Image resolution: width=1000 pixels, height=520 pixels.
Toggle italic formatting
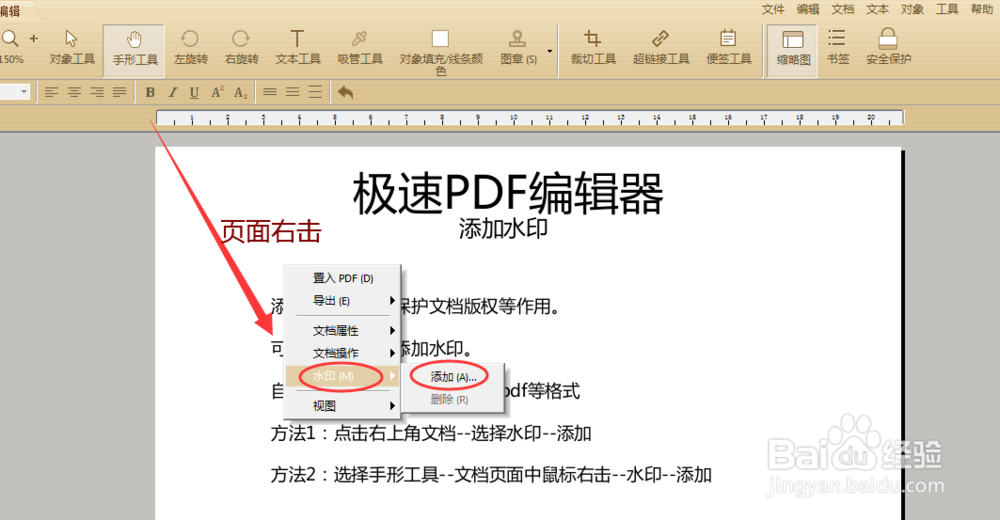point(172,93)
